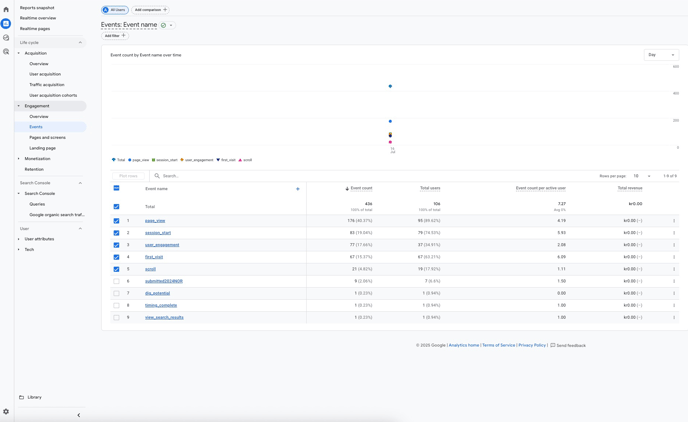Collapse the User section header
688x422 pixels.
[x=80, y=229]
